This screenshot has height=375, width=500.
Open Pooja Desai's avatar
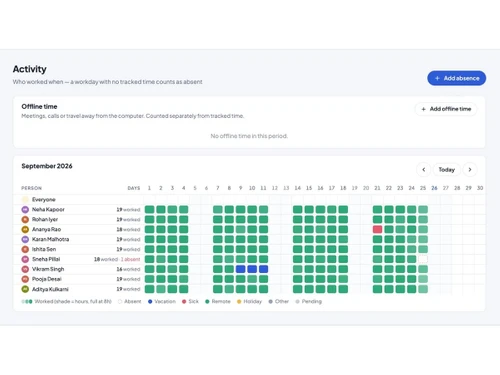click(x=25, y=279)
